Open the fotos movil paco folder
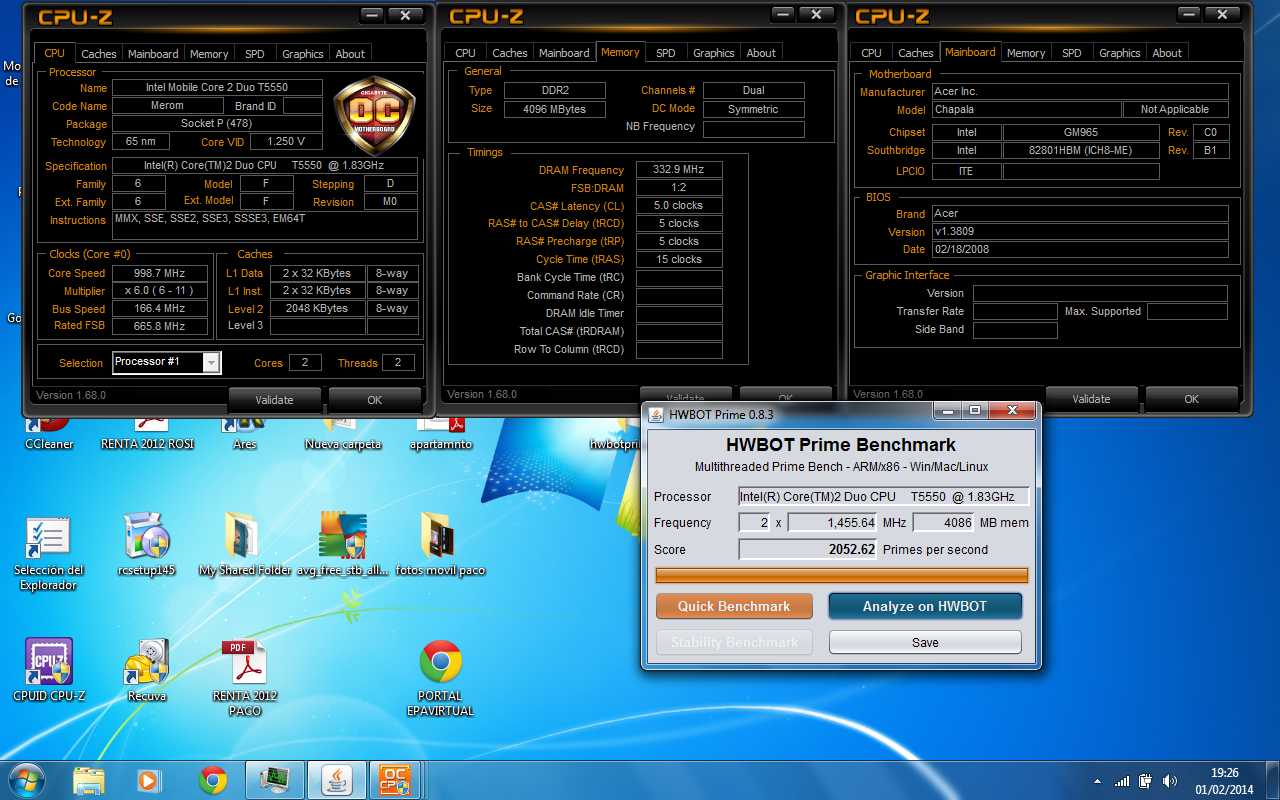Image resolution: width=1280 pixels, height=800 pixels. 440,545
